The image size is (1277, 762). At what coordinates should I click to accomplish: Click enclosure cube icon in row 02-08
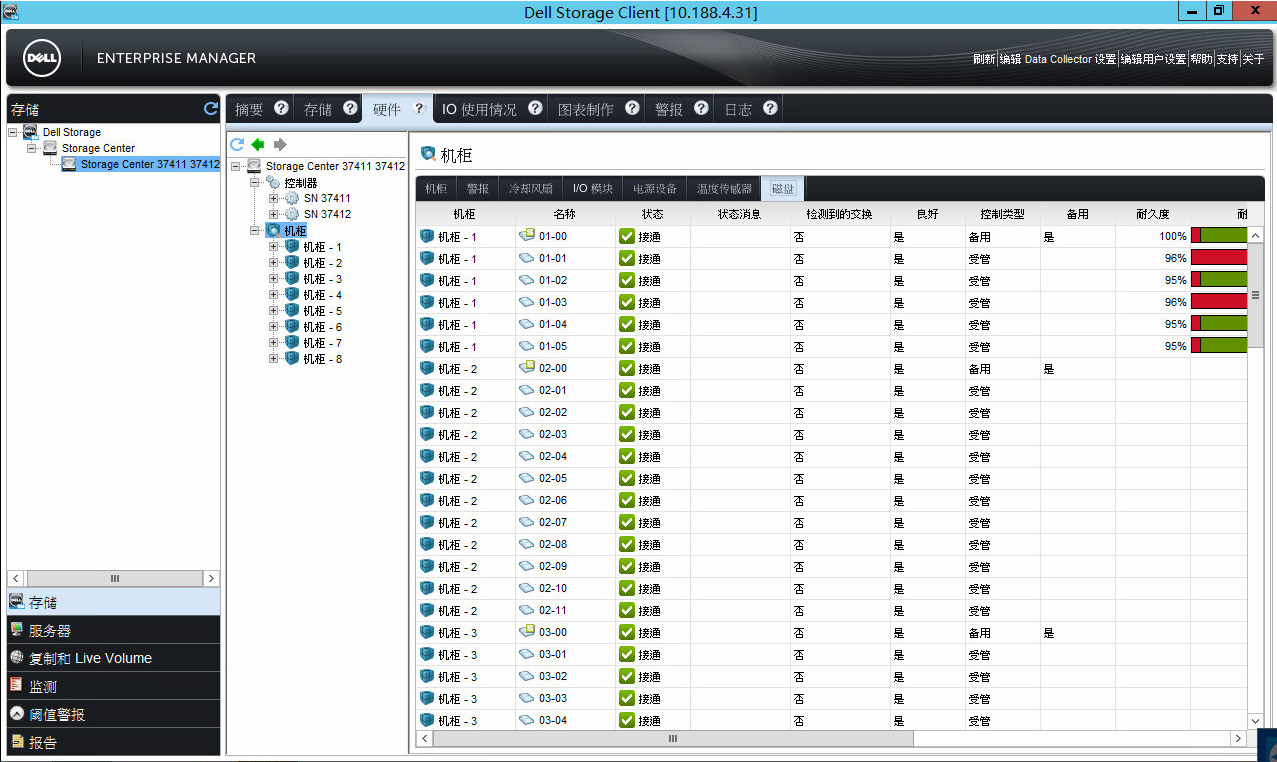pyautogui.click(x=427, y=544)
